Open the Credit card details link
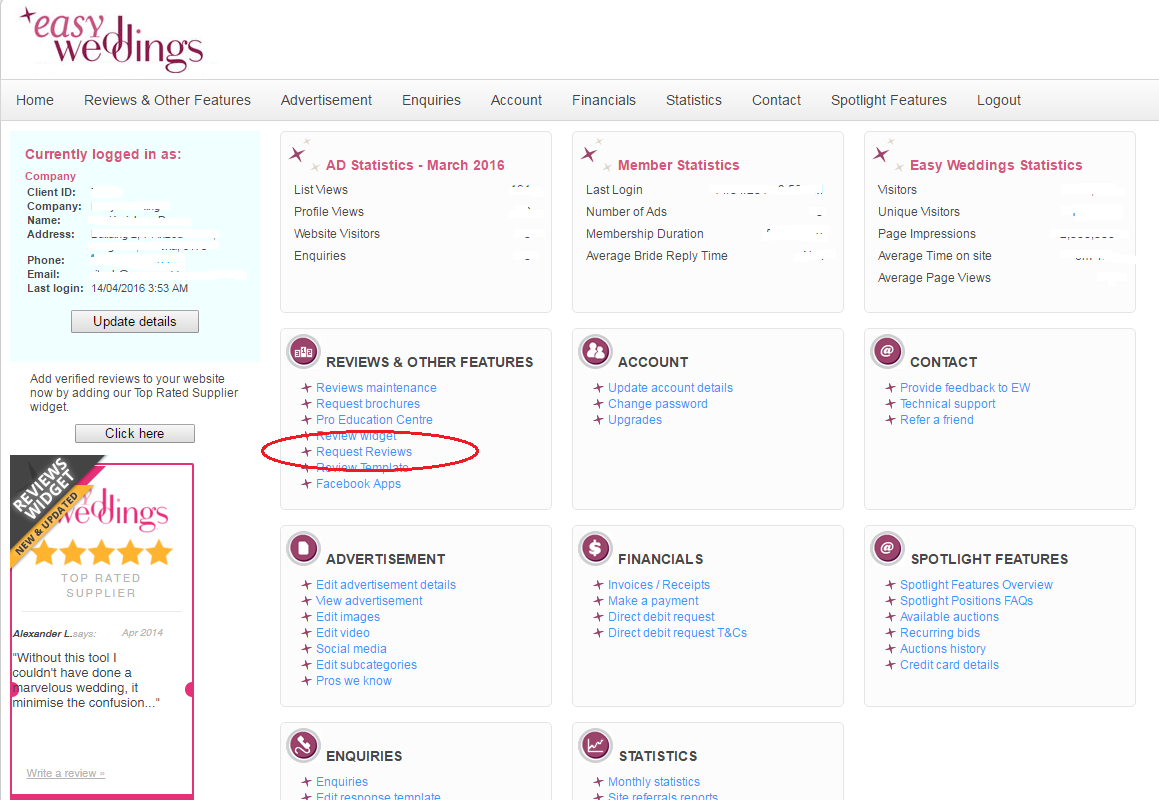This screenshot has height=800, width=1159. [949, 665]
